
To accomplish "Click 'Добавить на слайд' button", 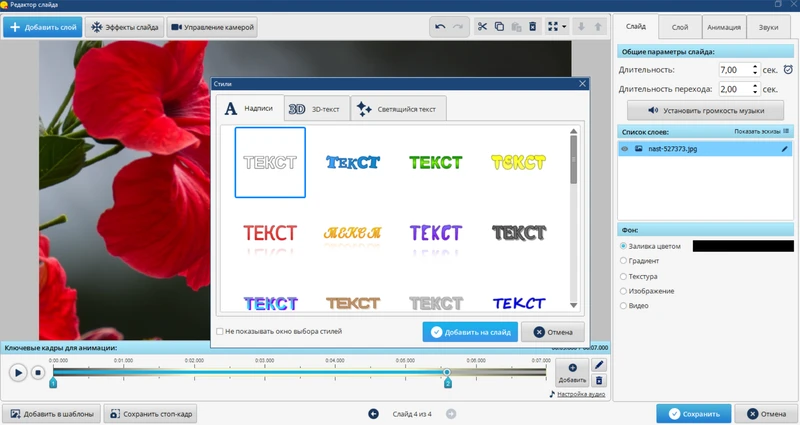I will [x=470, y=332].
